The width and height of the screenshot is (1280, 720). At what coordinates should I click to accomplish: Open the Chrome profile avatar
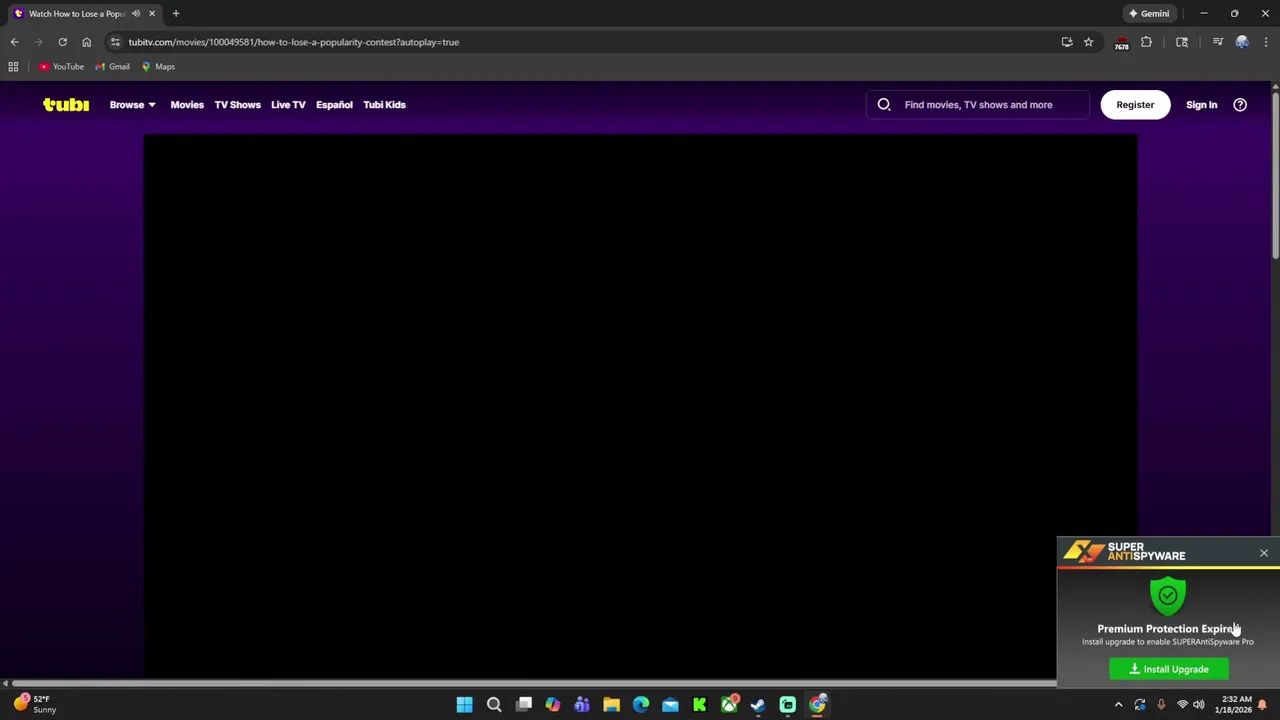pos(1242,42)
